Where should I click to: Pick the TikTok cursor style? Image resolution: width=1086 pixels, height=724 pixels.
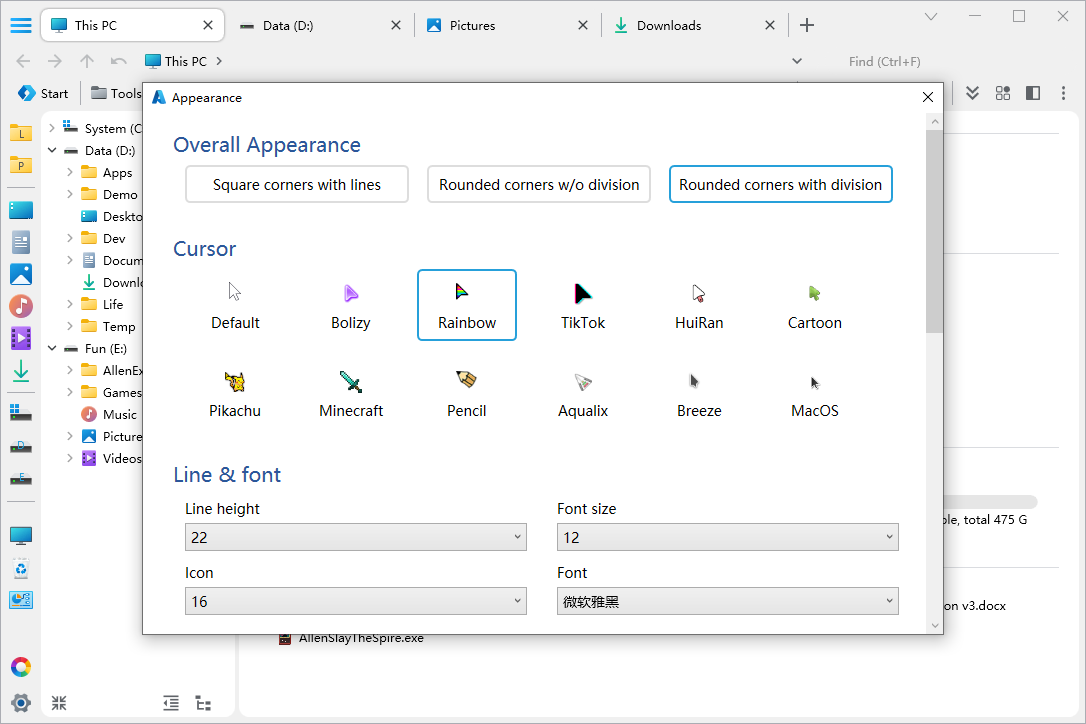[583, 293]
